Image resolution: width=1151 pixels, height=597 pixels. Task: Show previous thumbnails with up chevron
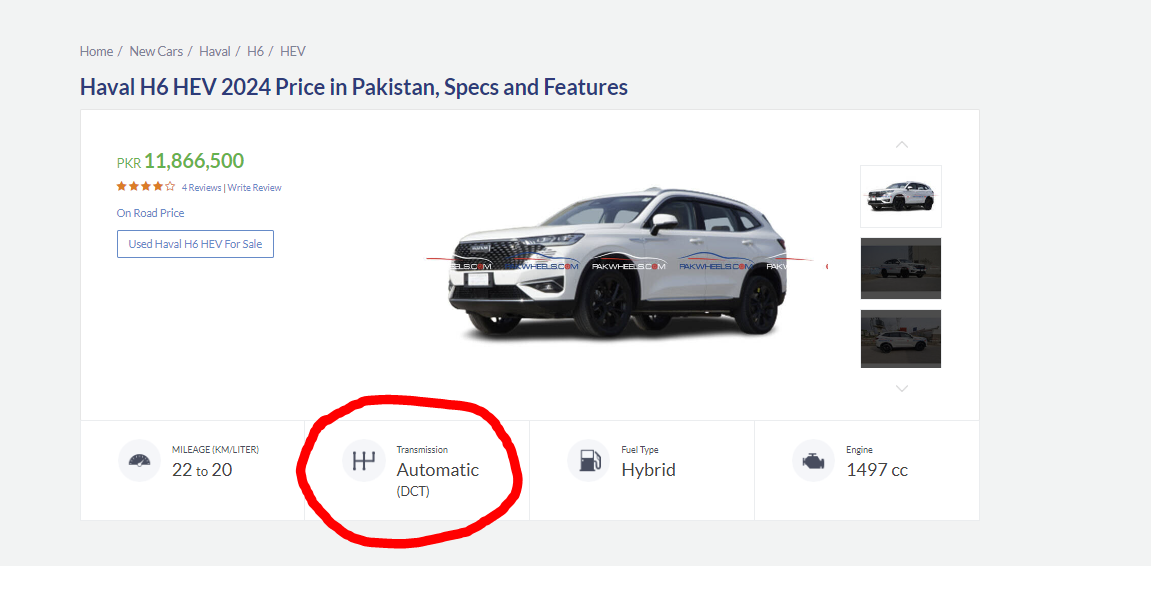pyautogui.click(x=901, y=145)
